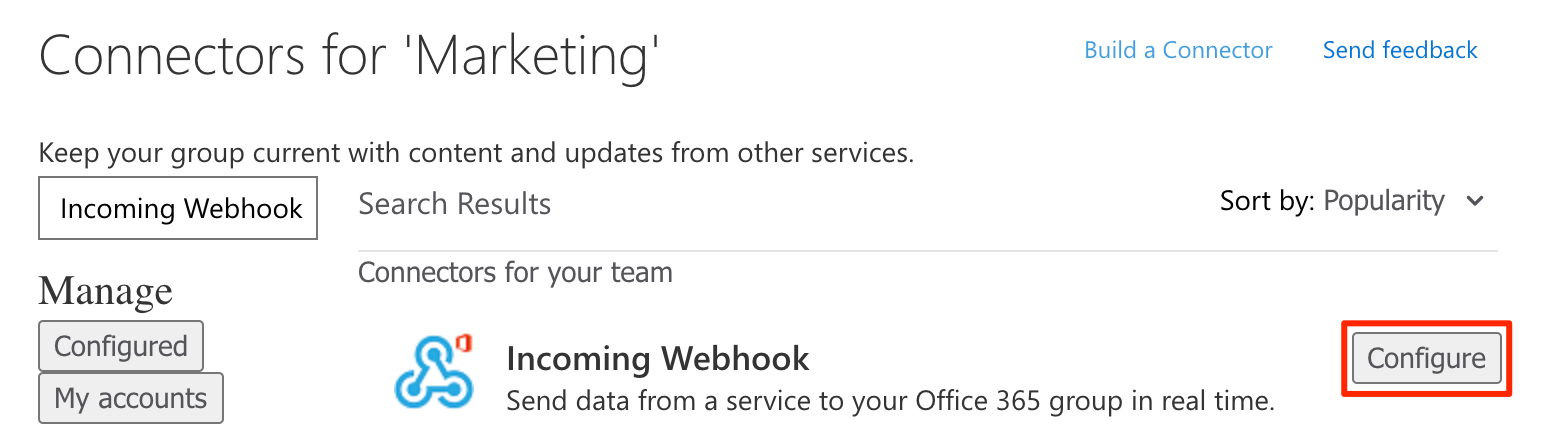Click the Manage section heading
Viewport: 1544px width, 436px height.
(x=105, y=291)
